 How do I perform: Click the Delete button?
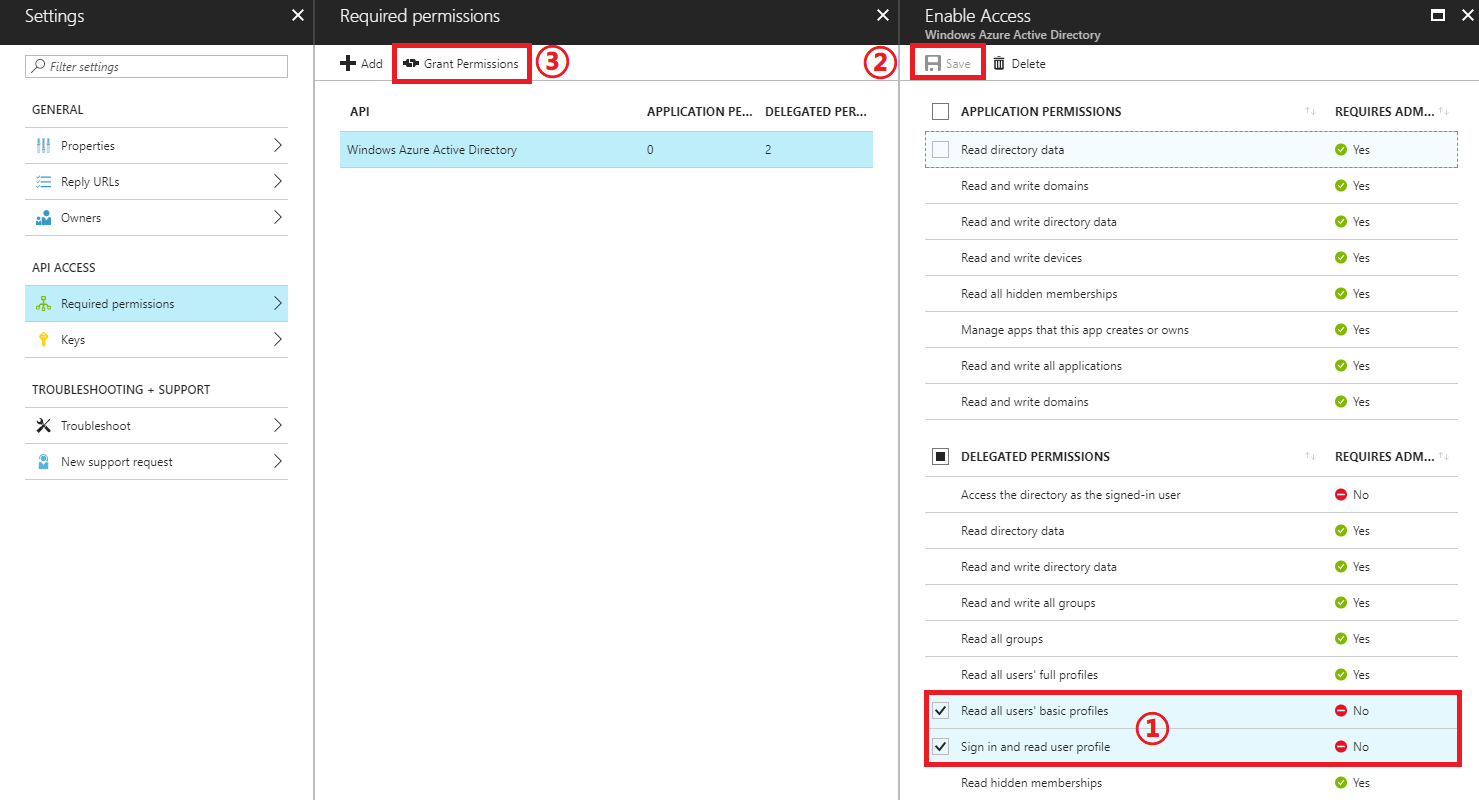click(1019, 63)
